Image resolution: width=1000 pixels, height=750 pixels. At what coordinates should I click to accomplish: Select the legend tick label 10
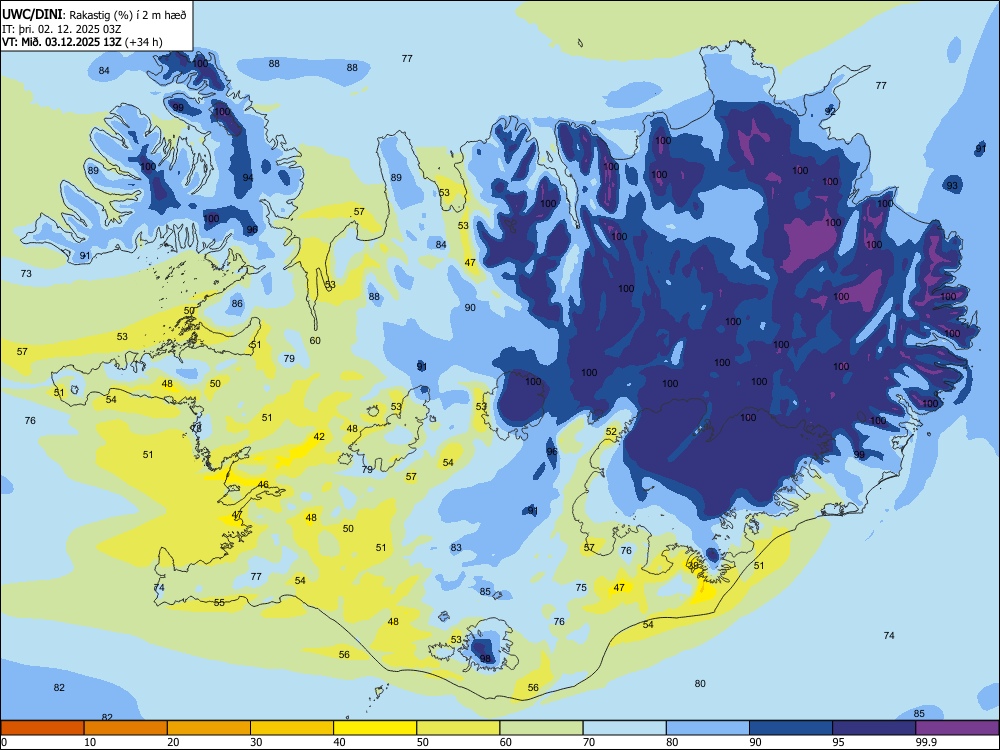point(90,742)
